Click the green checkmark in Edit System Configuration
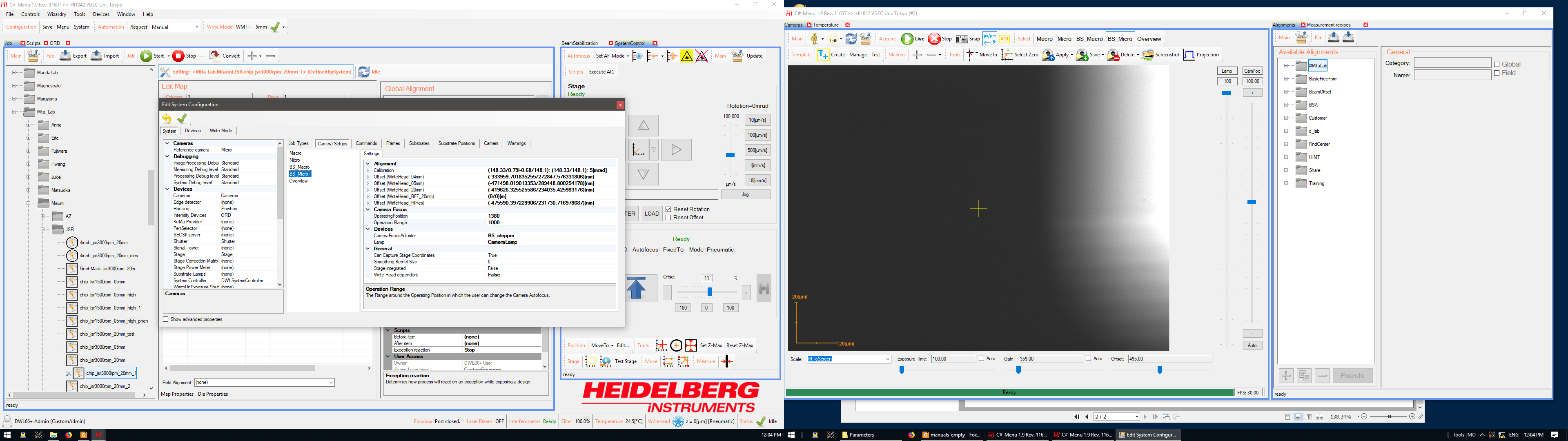 tap(182, 119)
